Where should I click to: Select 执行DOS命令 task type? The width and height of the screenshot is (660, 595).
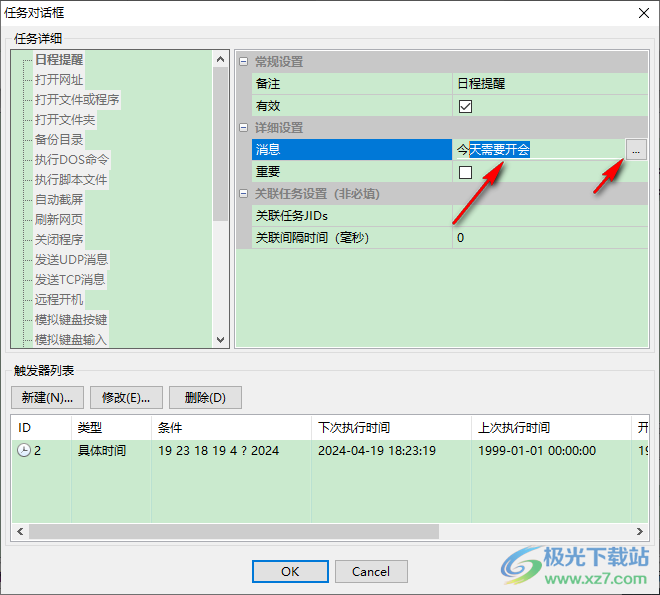coord(72,160)
